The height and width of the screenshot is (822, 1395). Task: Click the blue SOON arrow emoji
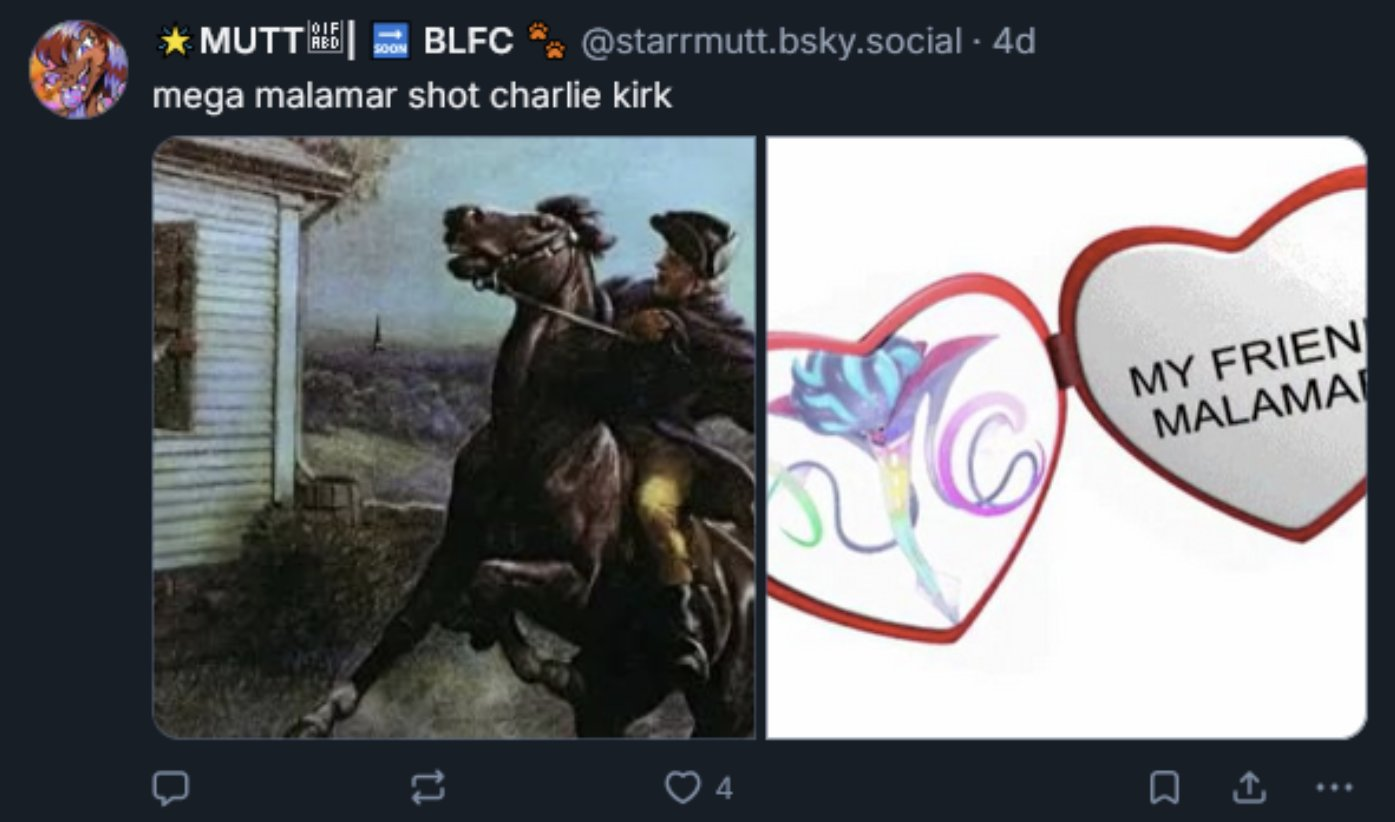coord(390,41)
